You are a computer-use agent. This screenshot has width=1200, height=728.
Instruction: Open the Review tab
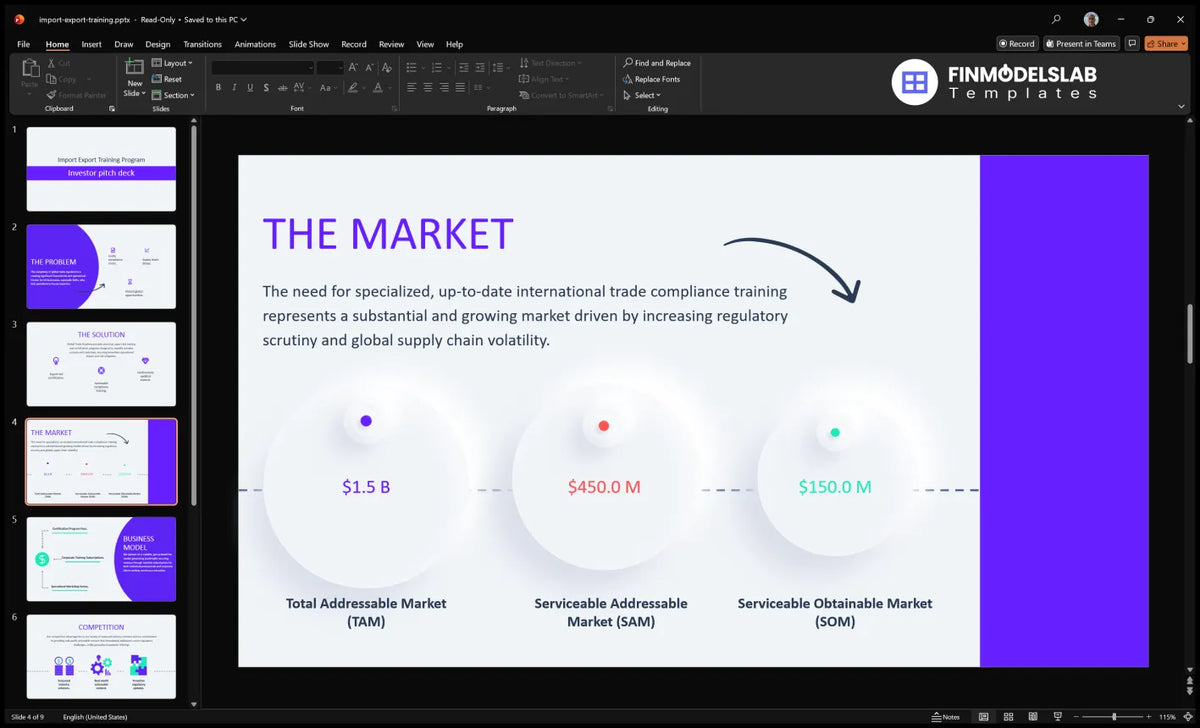coord(391,44)
